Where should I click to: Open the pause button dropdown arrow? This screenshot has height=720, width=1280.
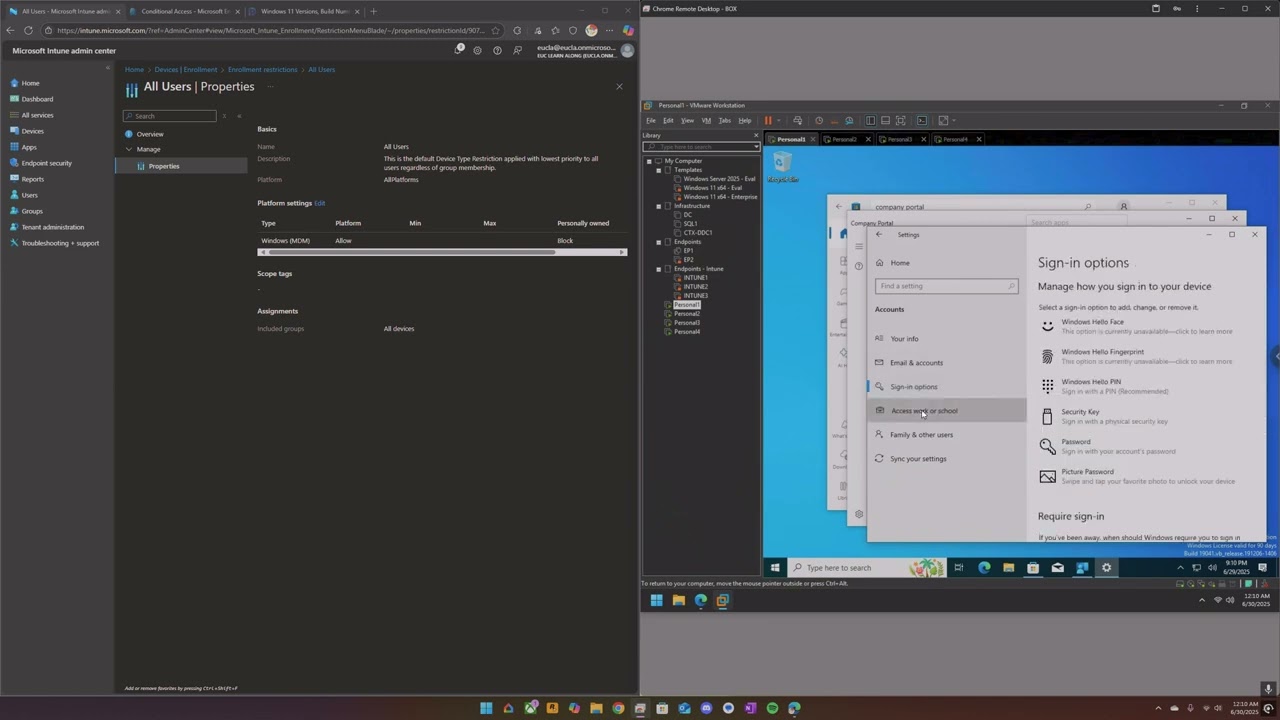(x=778, y=120)
